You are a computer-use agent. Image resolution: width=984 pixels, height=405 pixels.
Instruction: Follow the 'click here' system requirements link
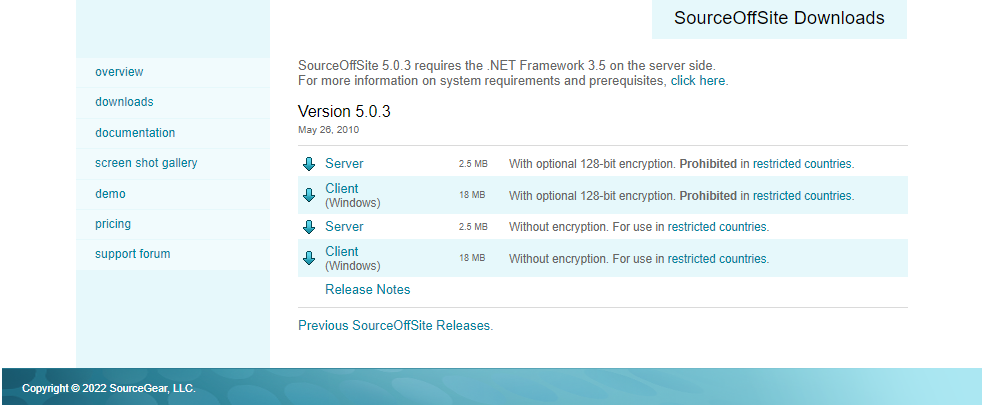pyautogui.click(x=698, y=81)
